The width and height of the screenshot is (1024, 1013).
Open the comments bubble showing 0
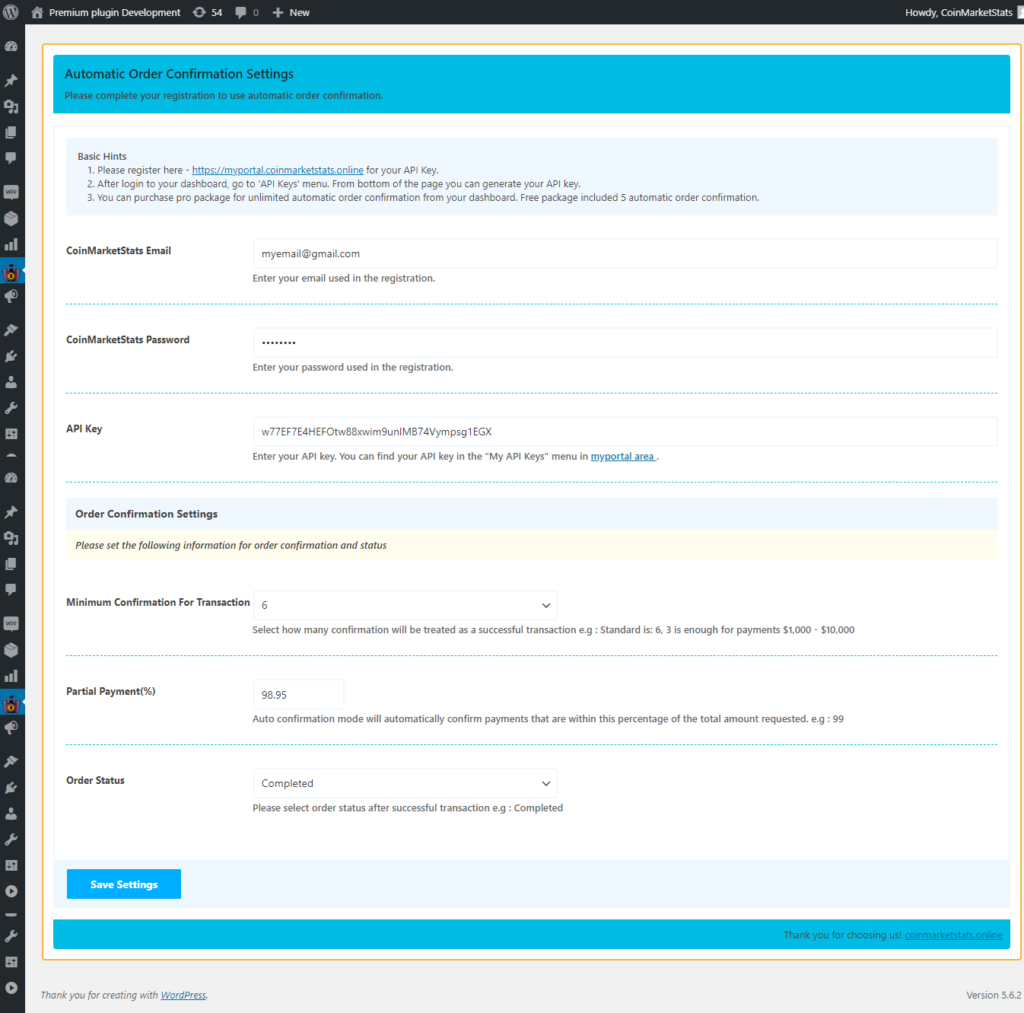click(247, 12)
